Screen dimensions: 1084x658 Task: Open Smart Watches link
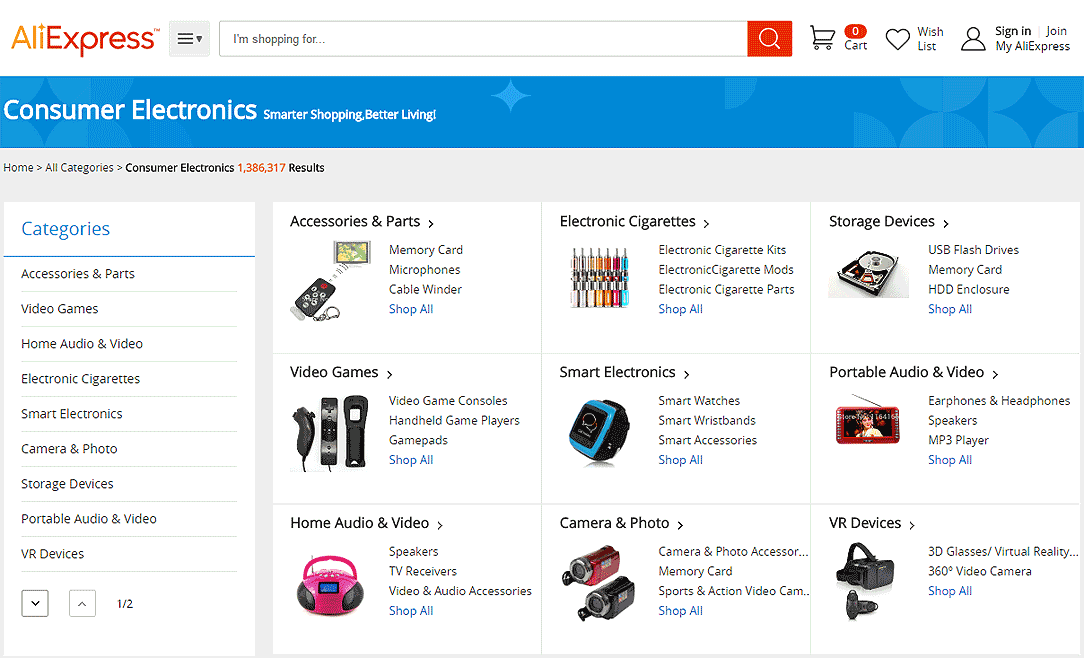(x=699, y=401)
